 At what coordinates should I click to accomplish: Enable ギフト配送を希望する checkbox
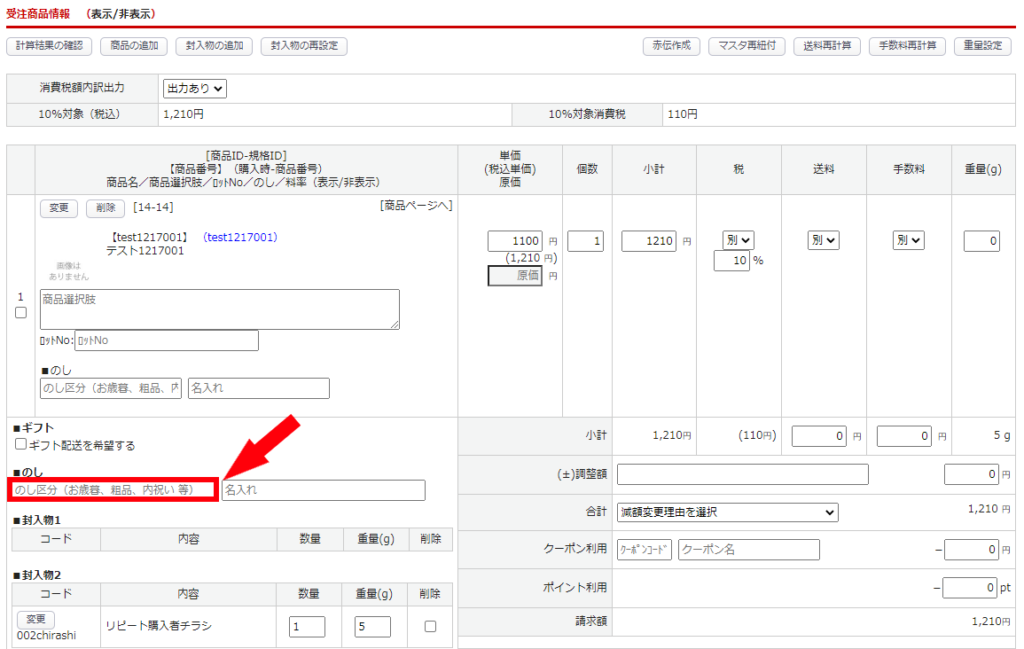coord(21,444)
